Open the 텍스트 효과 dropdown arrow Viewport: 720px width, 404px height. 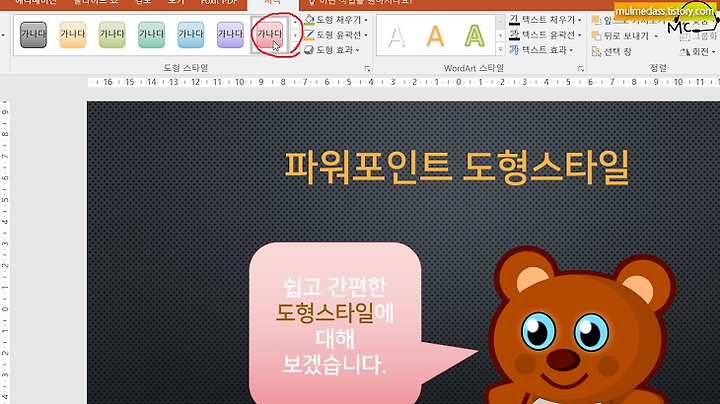[571, 50]
